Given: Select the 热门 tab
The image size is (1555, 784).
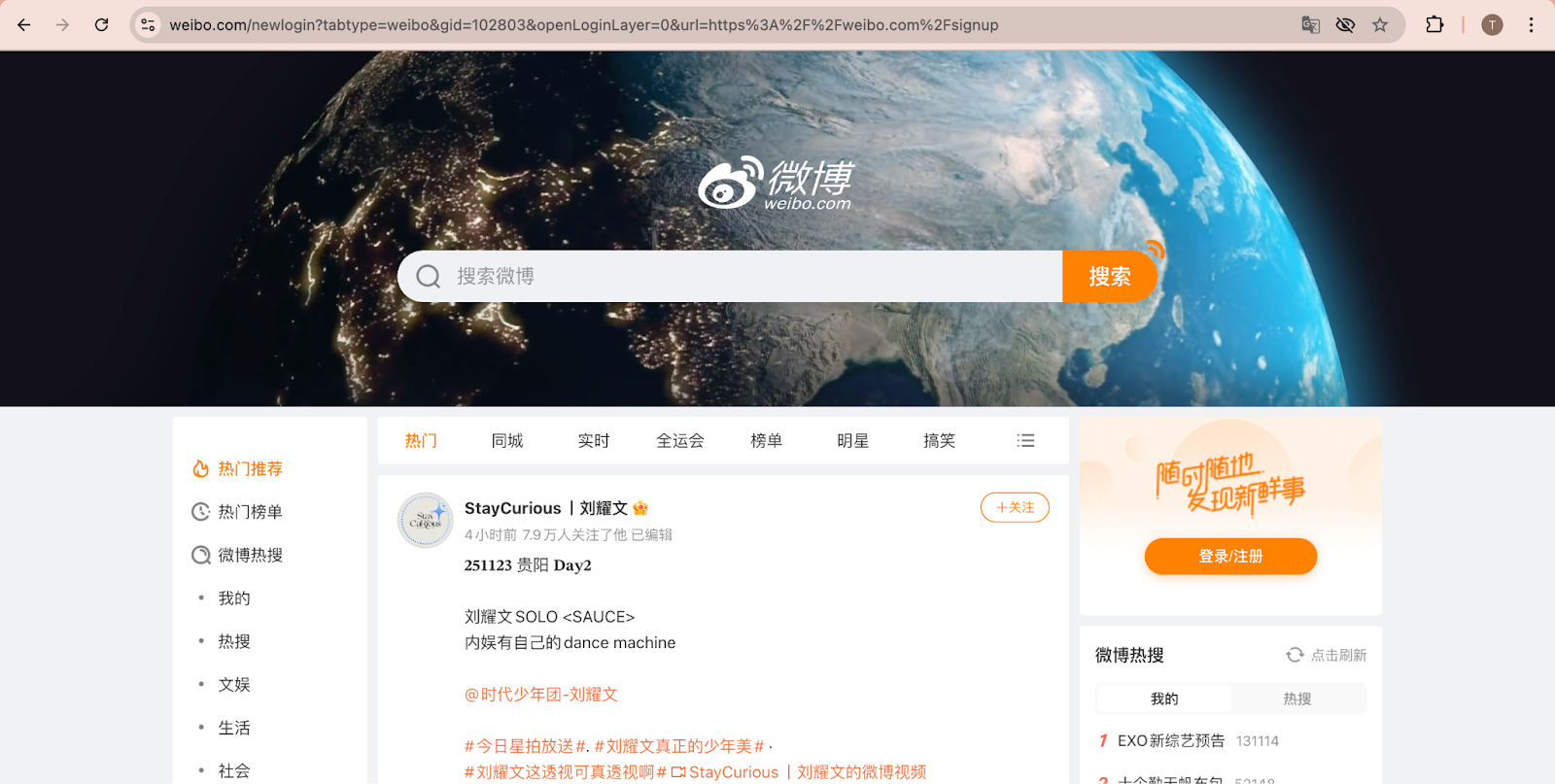Looking at the screenshot, I should tap(421, 441).
